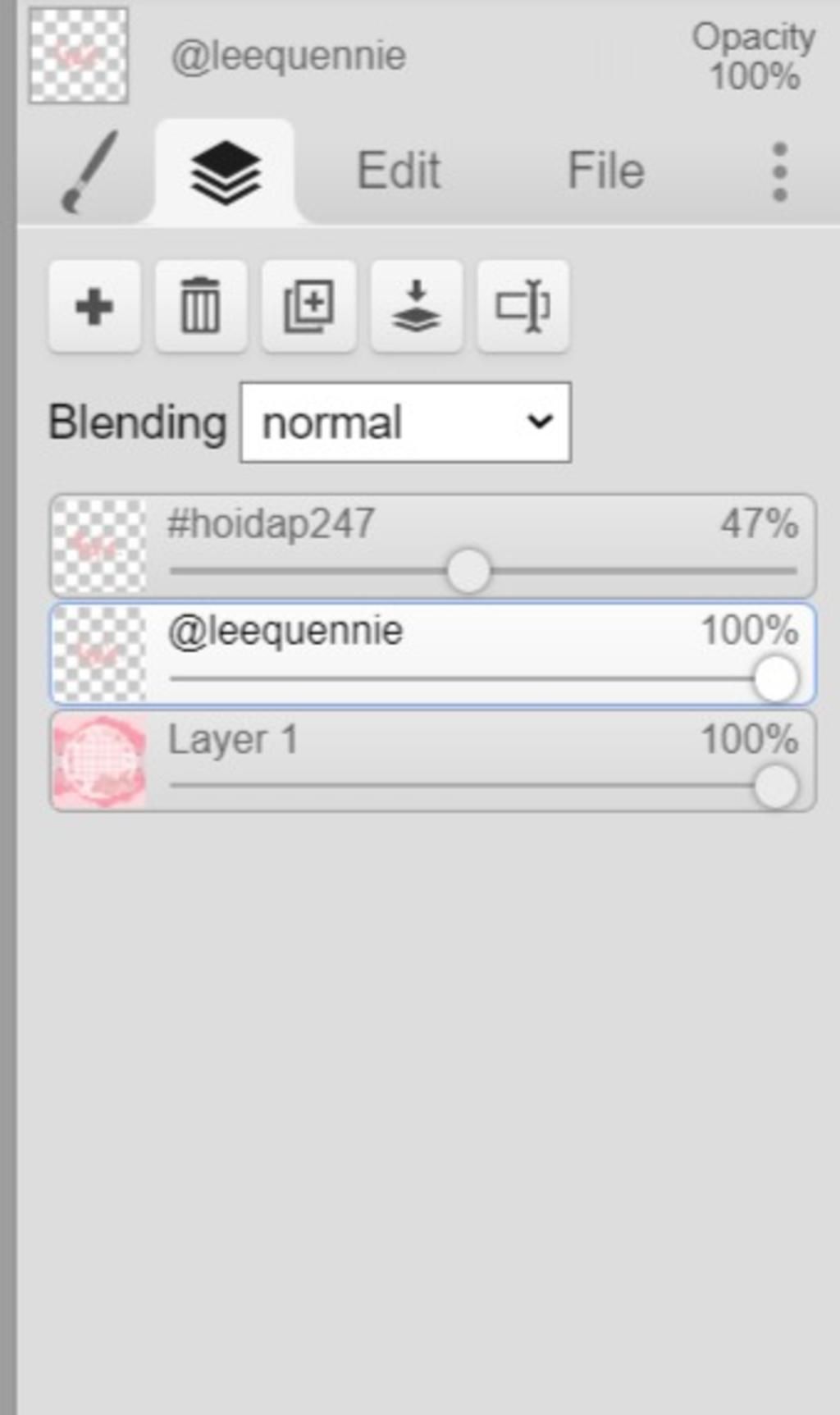The width and height of the screenshot is (840, 1415).
Task: Open the three-dot more options menu
Action: pos(780,171)
